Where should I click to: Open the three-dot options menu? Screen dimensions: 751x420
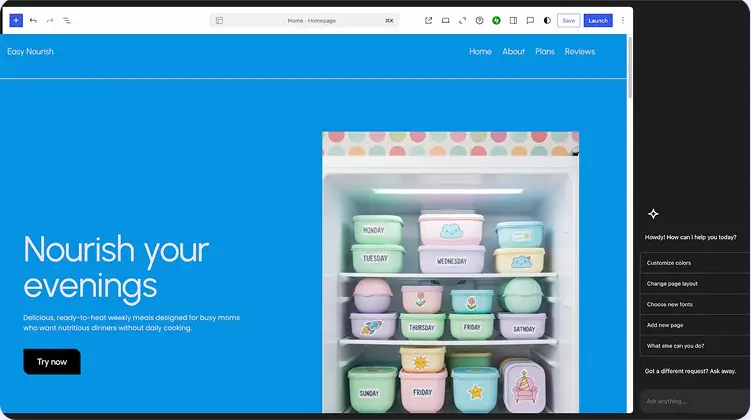(x=623, y=20)
